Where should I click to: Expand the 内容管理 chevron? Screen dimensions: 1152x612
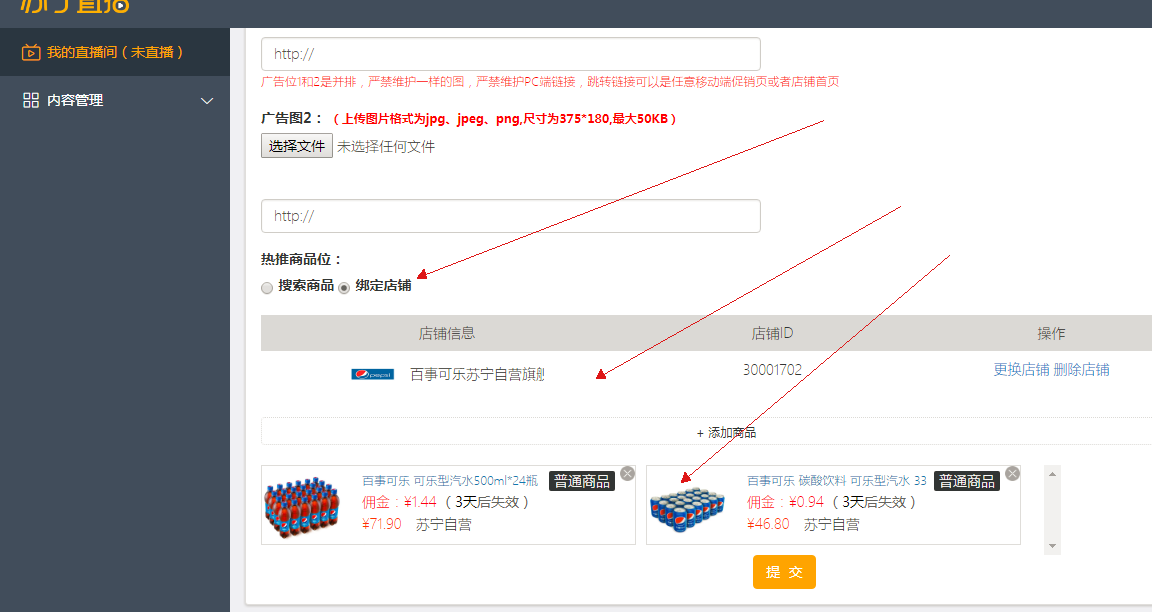click(x=207, y=101)
